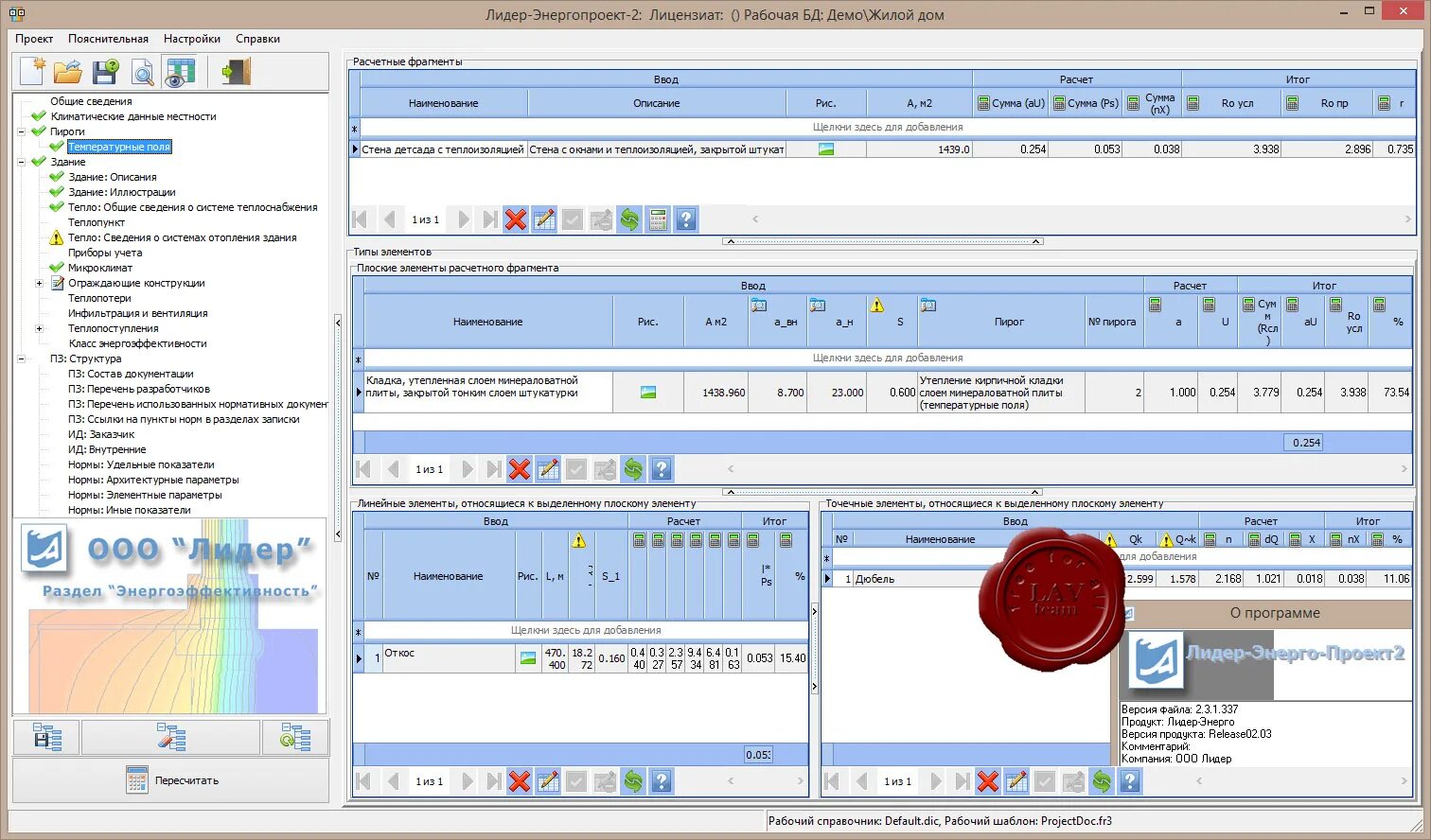Save the tree structure with the bottom-left icon
Viewport: 1431px width, 840px height.
46,737
